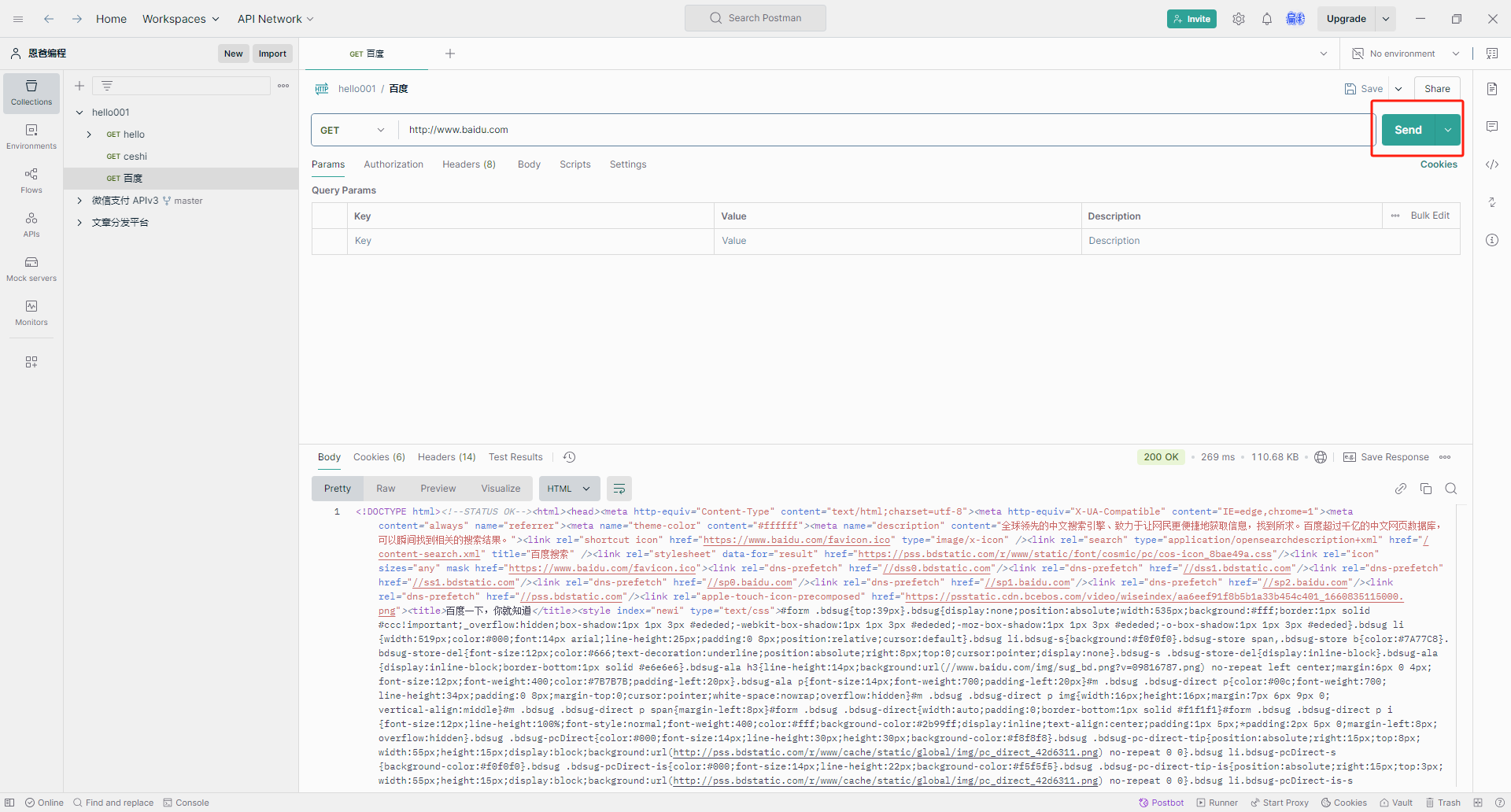
Task: Open the No environment selector
Action: 1406,54
